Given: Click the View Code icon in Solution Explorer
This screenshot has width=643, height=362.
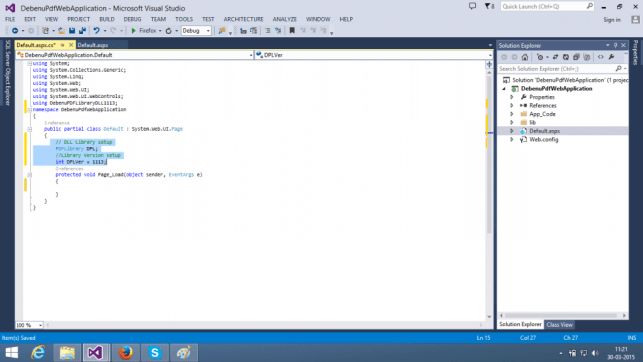Looking at the screenshot, I should (x=600, y=57).
